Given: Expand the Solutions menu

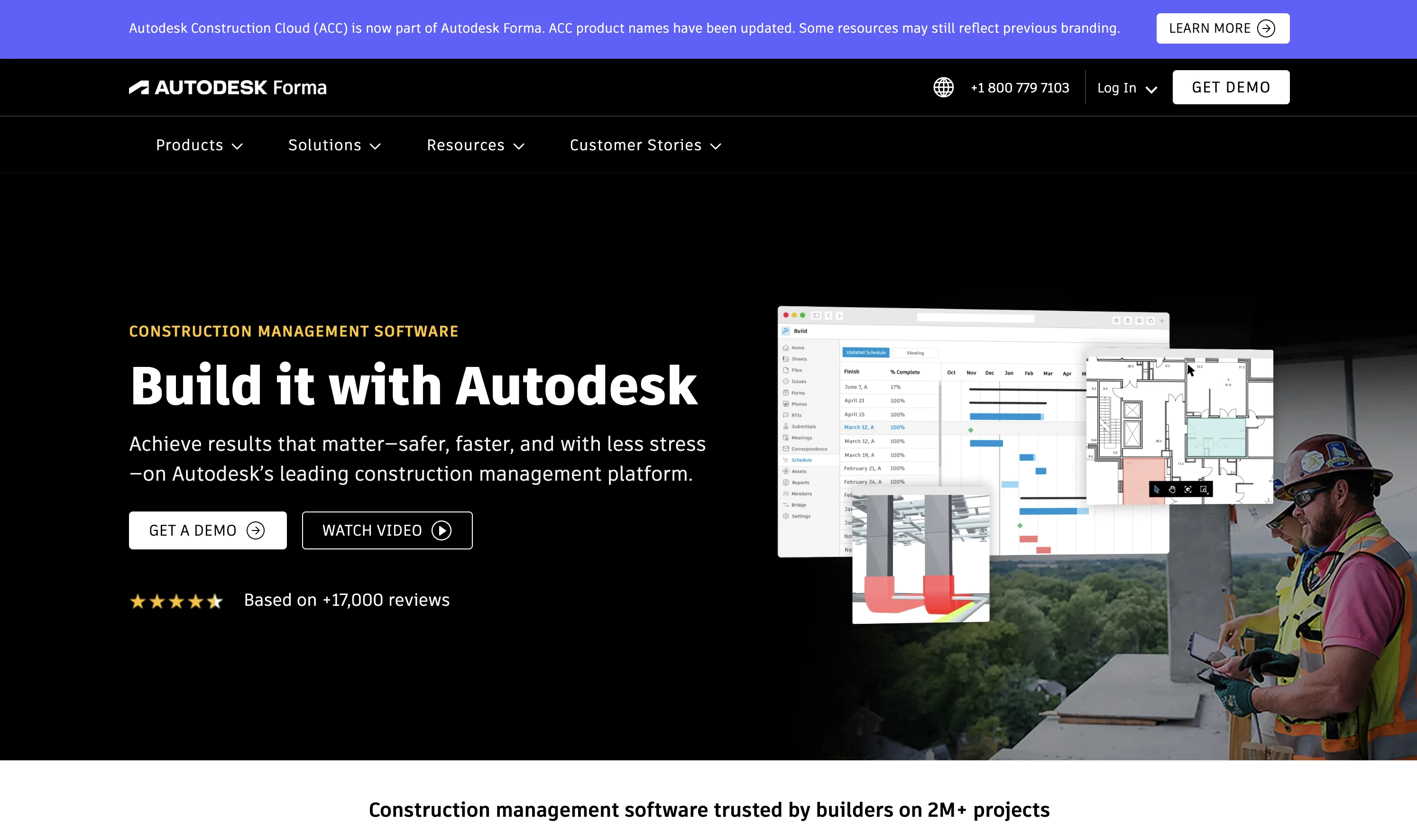Looking at the screenshot, I should click(334, 145).
